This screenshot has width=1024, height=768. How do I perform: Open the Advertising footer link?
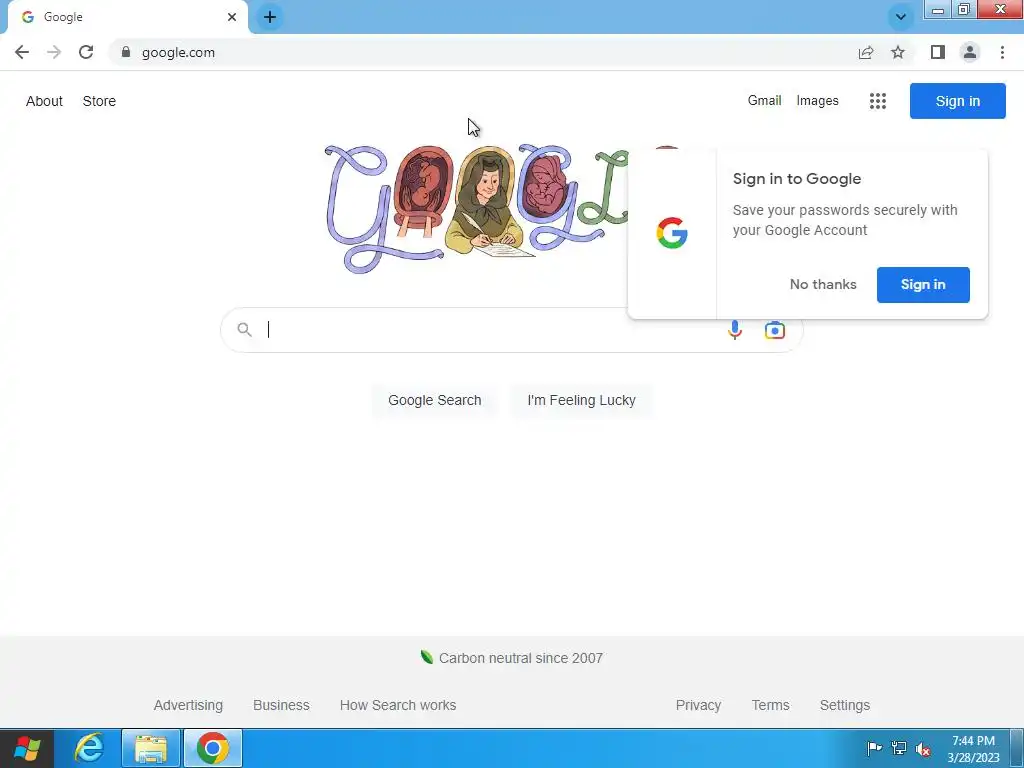click(x=188, y=705)
